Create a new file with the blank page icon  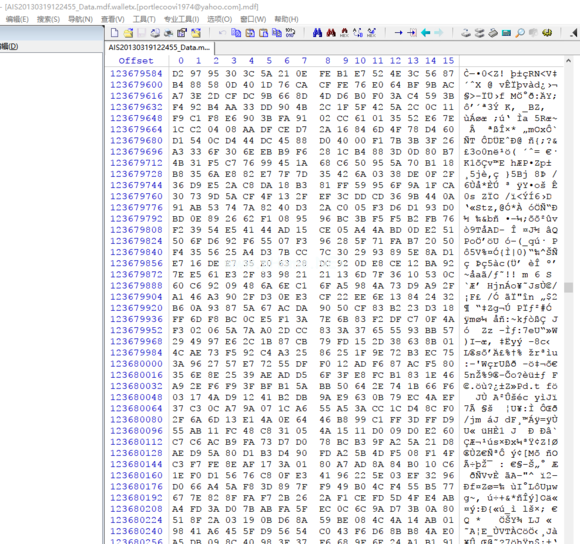115,33
